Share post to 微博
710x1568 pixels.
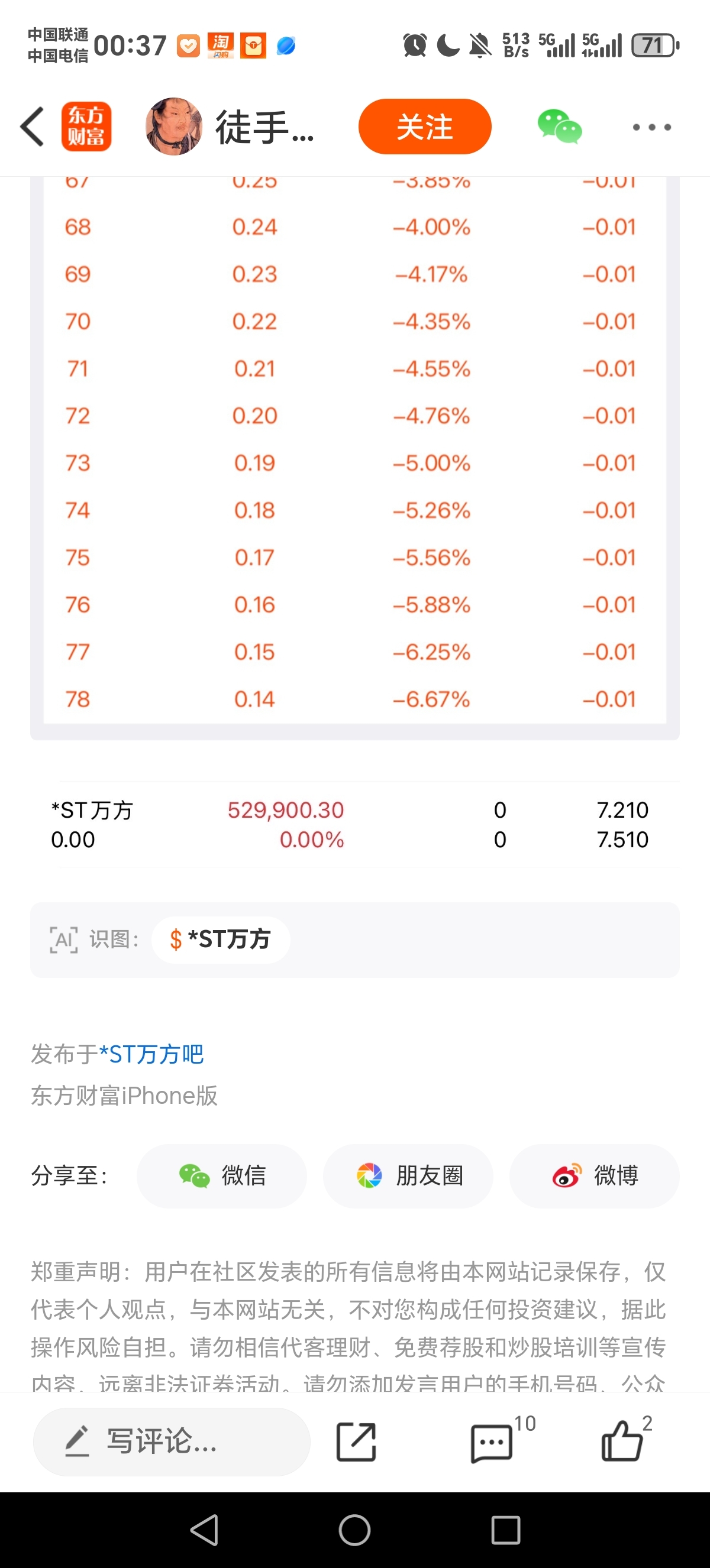[594, 1175]
